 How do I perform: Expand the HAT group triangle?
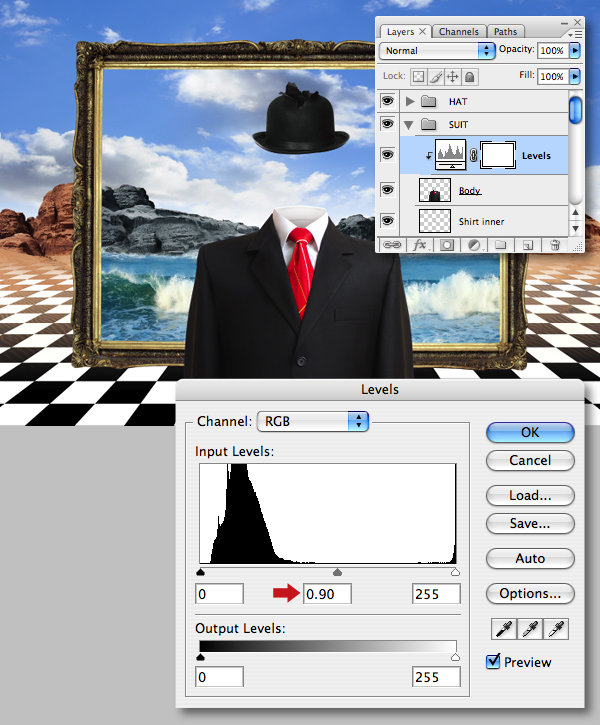(410, 101)
